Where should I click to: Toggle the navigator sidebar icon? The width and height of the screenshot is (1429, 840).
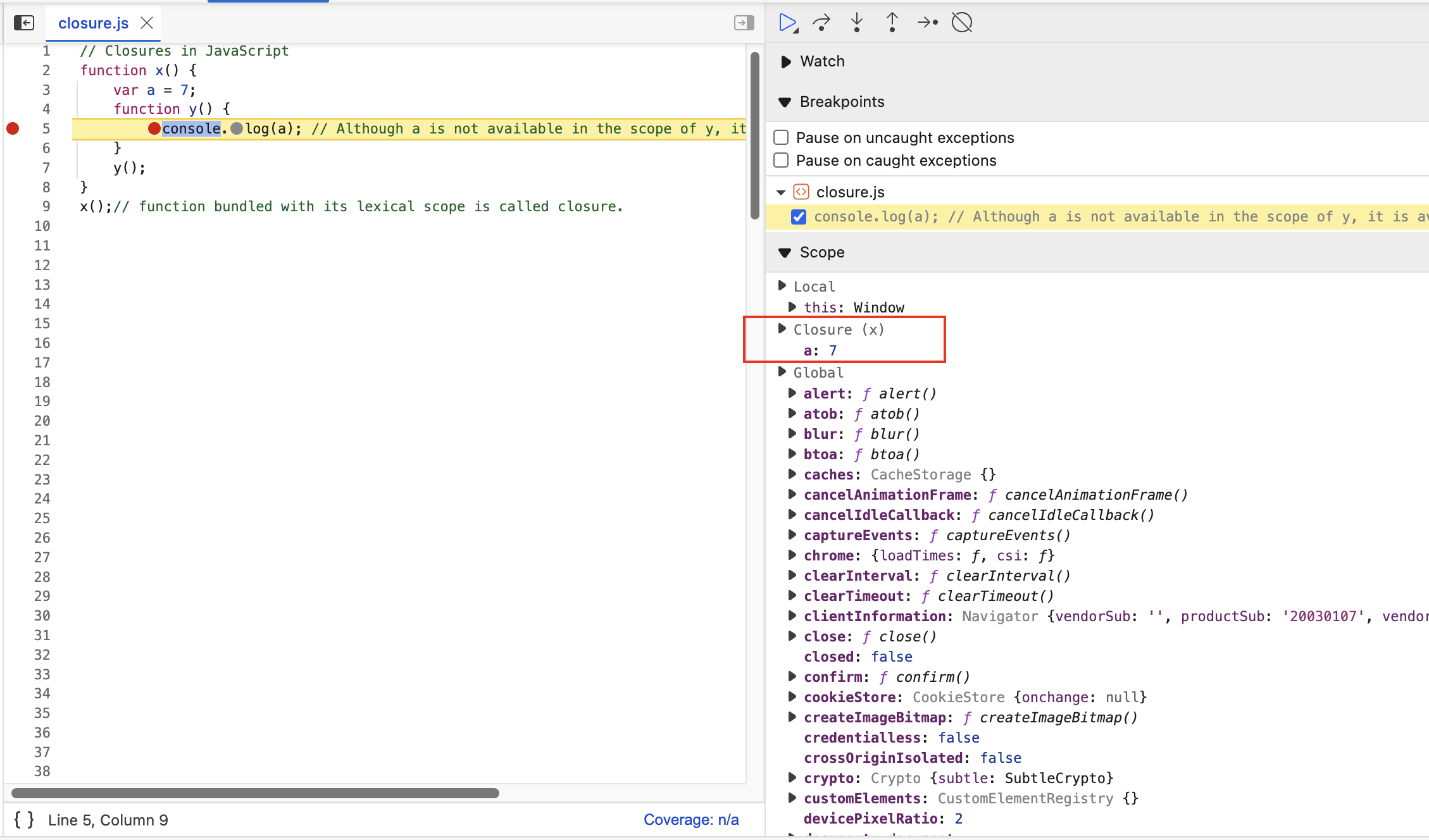(x=24, y=23)
